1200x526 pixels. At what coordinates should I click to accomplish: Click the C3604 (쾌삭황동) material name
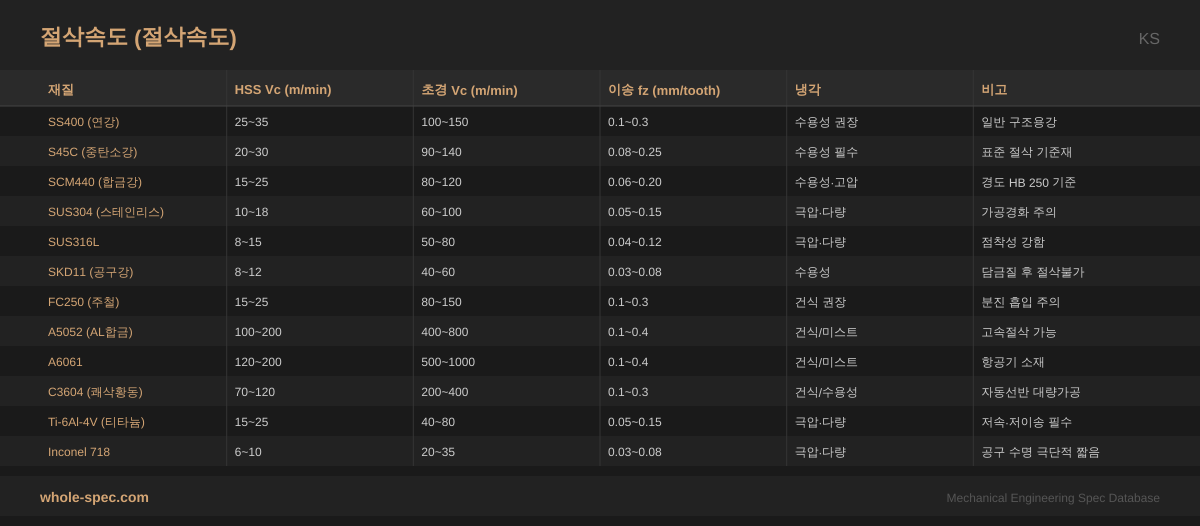[95, 392]
